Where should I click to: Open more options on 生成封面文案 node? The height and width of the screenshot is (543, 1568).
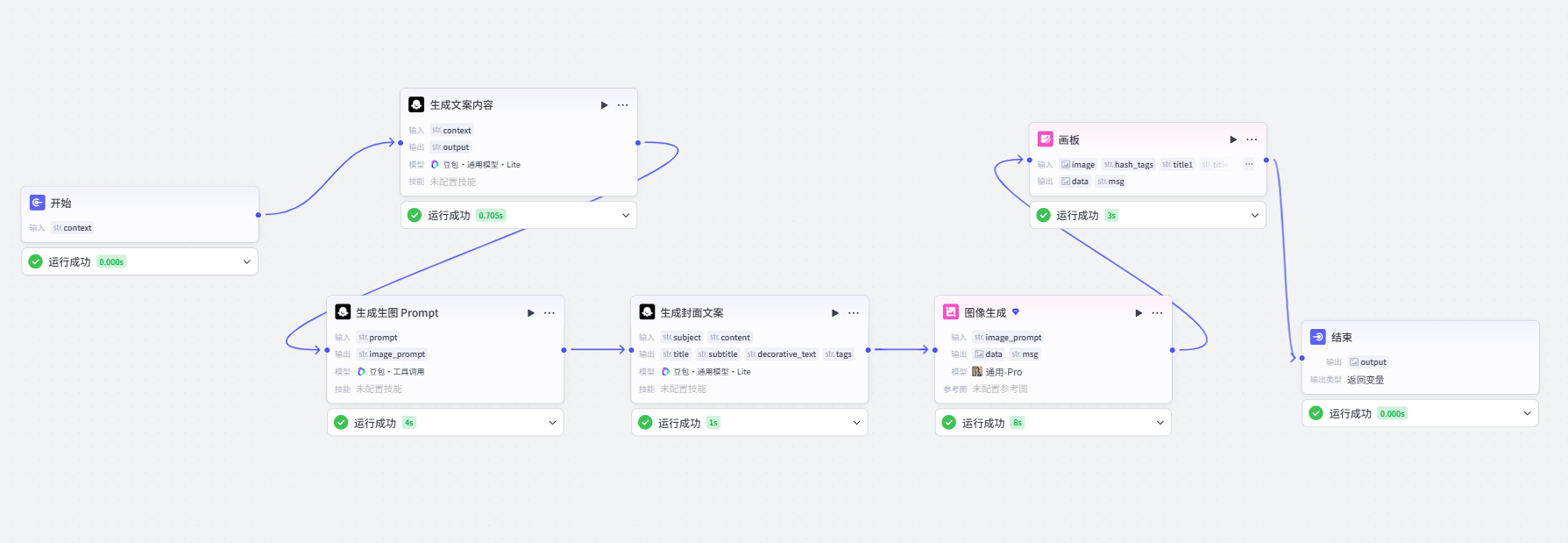click(x=854, y=313)
